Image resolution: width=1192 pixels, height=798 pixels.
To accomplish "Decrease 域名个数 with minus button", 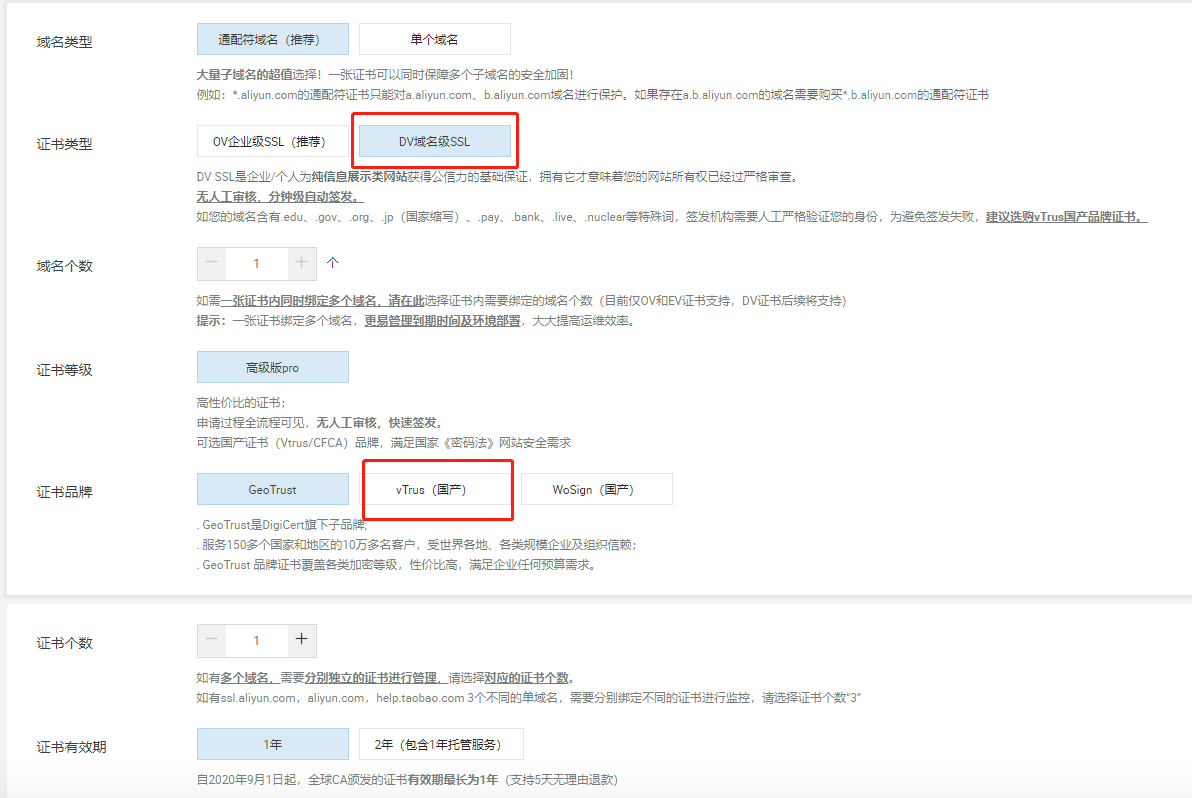I will click(x=211, y=263).
